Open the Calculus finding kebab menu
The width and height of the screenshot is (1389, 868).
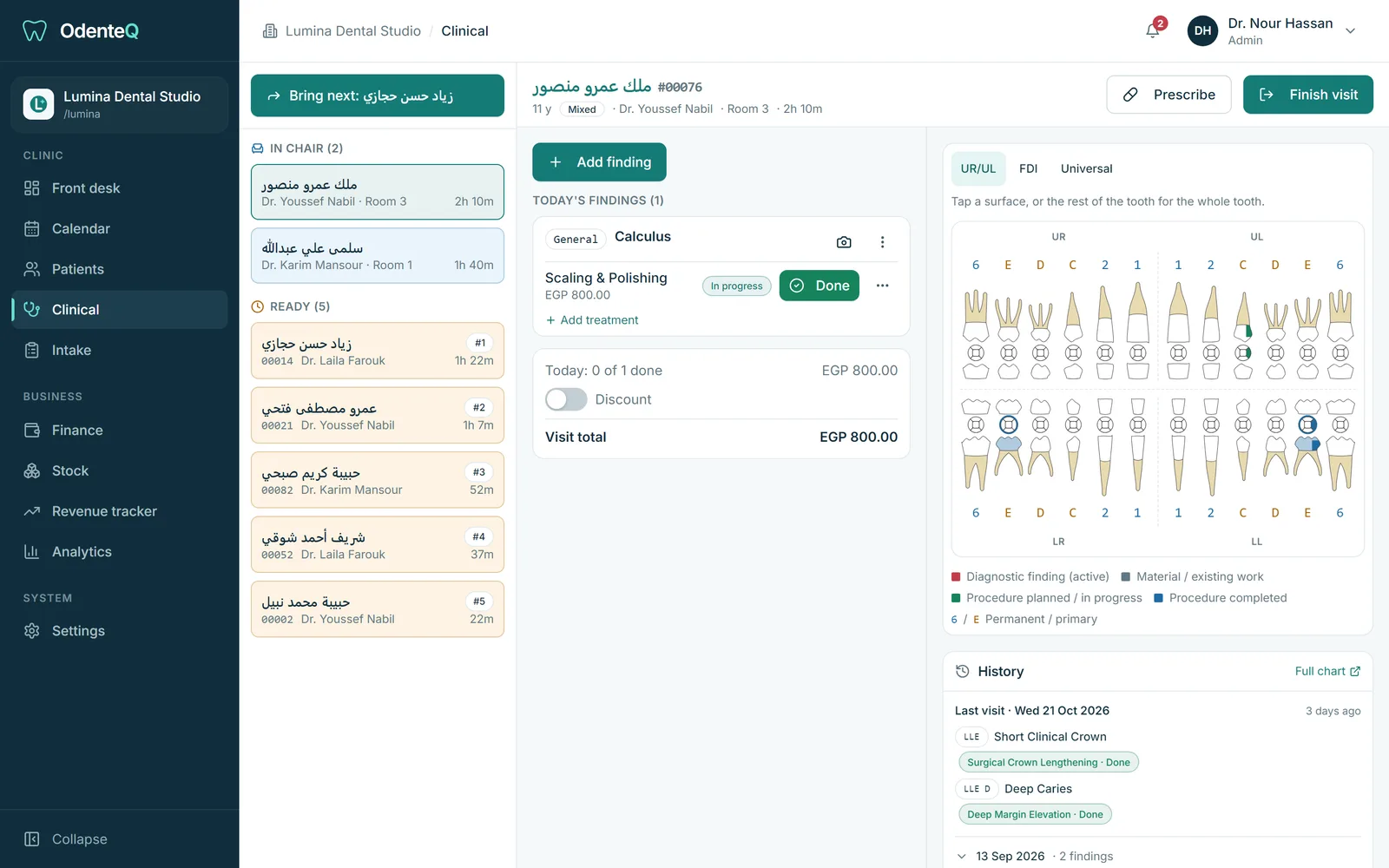click(882, 242)
